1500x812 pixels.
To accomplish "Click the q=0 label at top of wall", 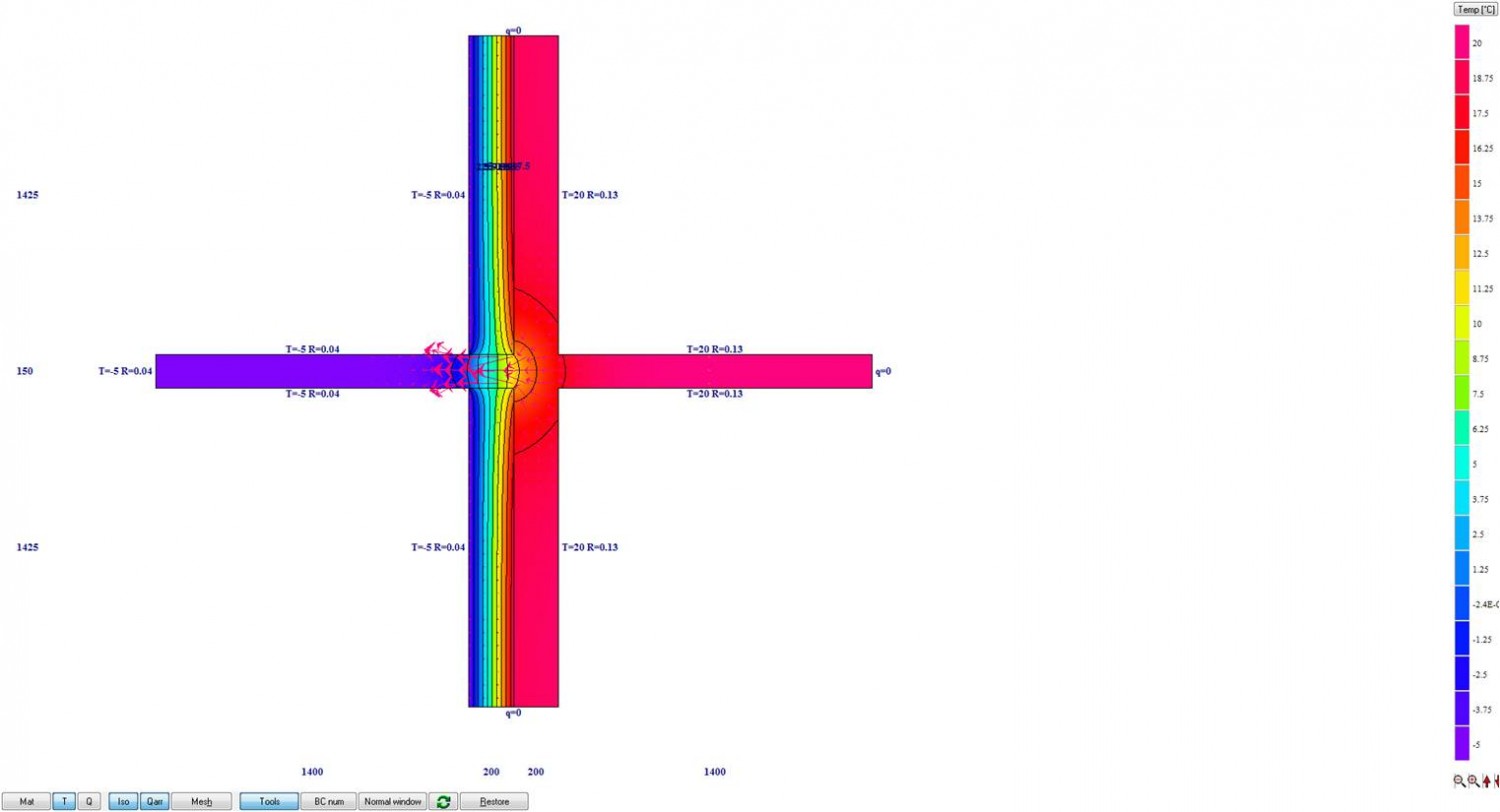I will [512, 30].
